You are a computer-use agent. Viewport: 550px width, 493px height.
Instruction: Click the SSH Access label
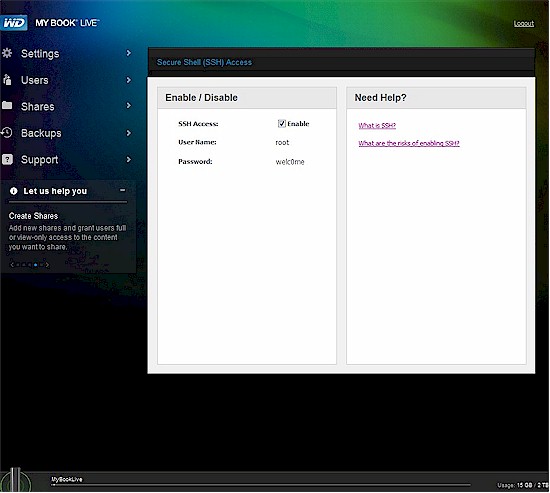pos(198,124)
